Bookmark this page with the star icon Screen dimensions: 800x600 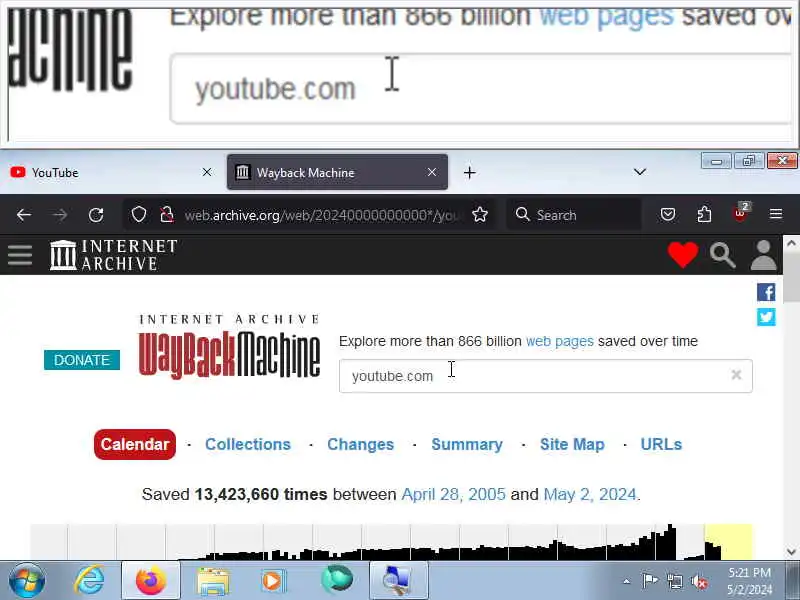pyautogui.click(x=480, y=215)
